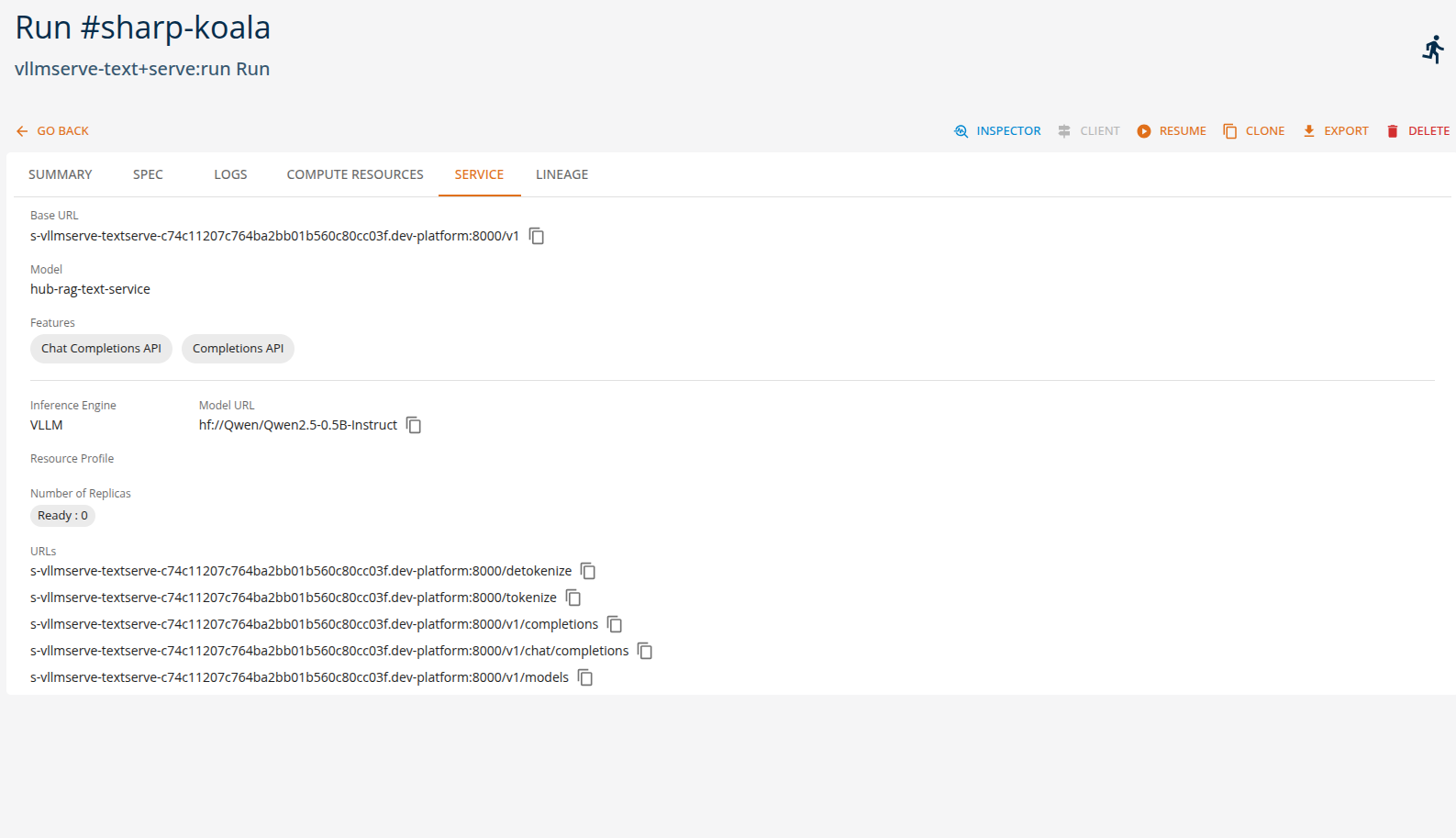Delete the sharp-koala run
Image resolution: width=1456 pixels, height=838 pixels.
(x=1417, y=131)
